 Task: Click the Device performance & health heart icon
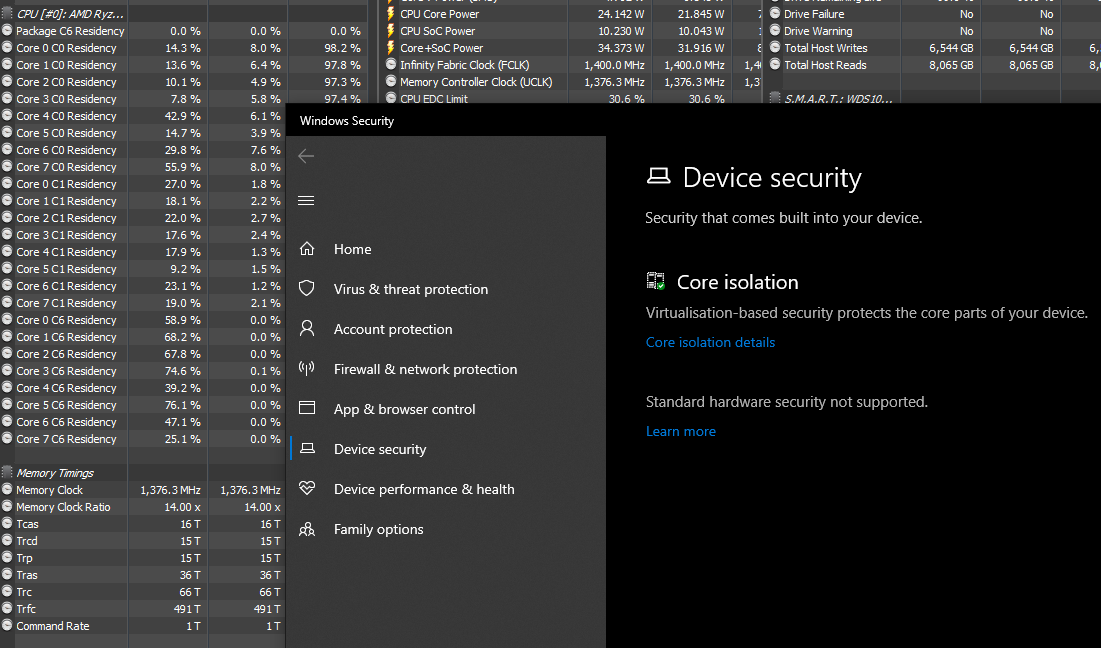click(307, 489)
